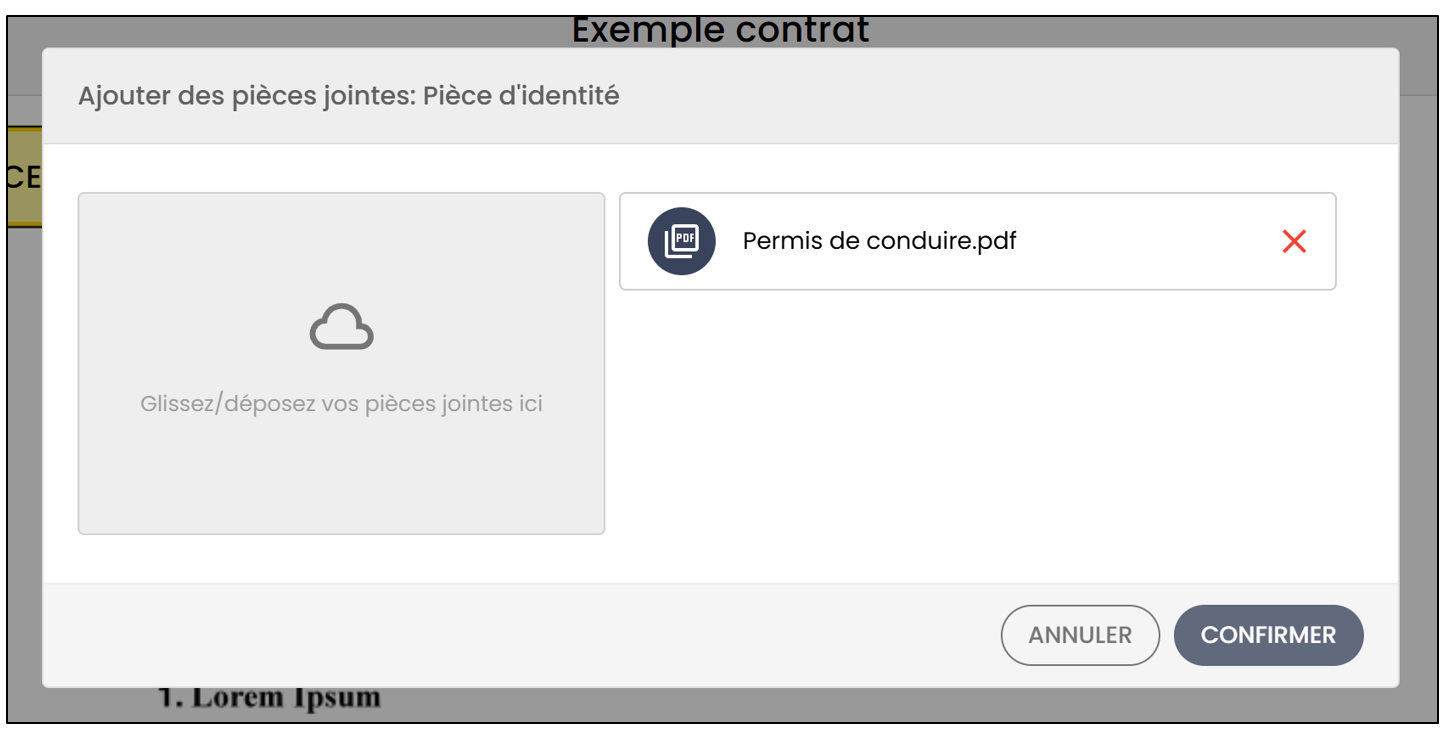
Task: Click the dialog footer bar left of ANNULER
Action: coord(520,635)
